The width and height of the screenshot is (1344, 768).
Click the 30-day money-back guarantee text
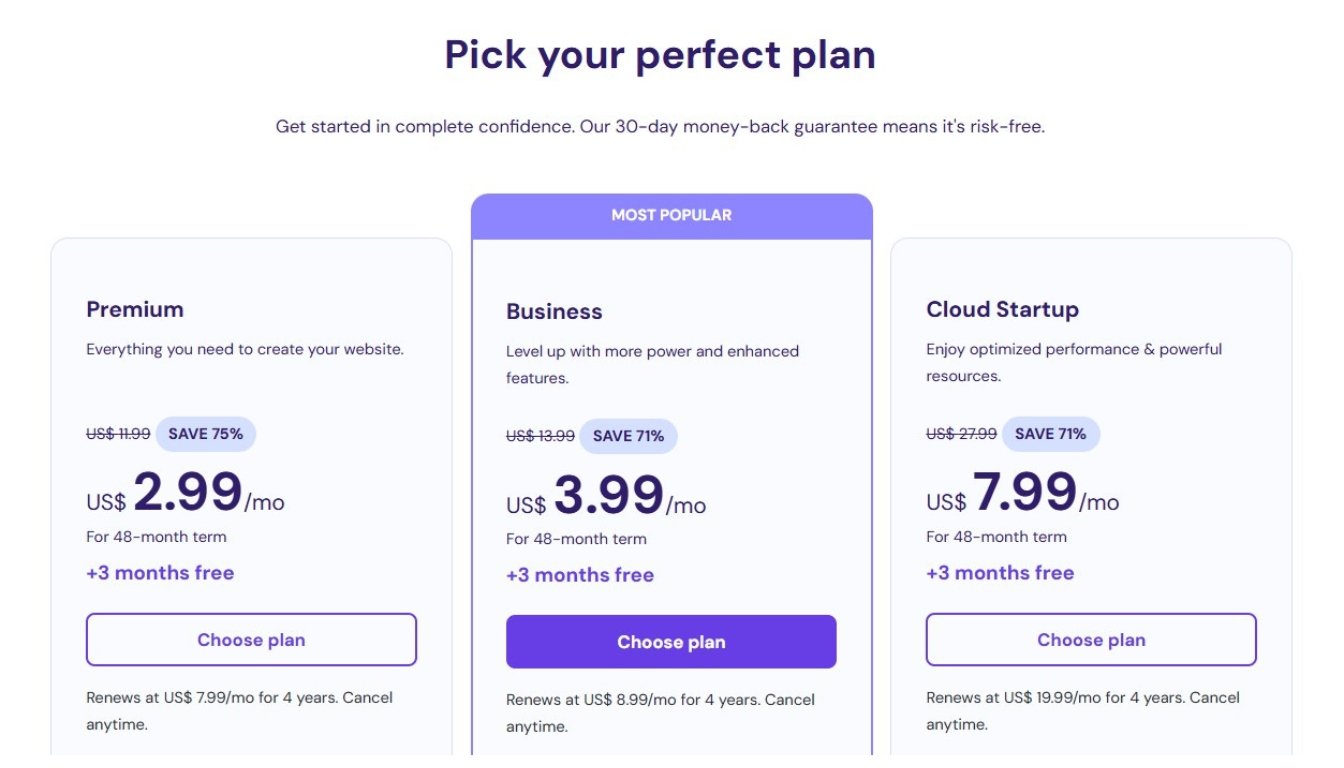[x=660, y=127]
